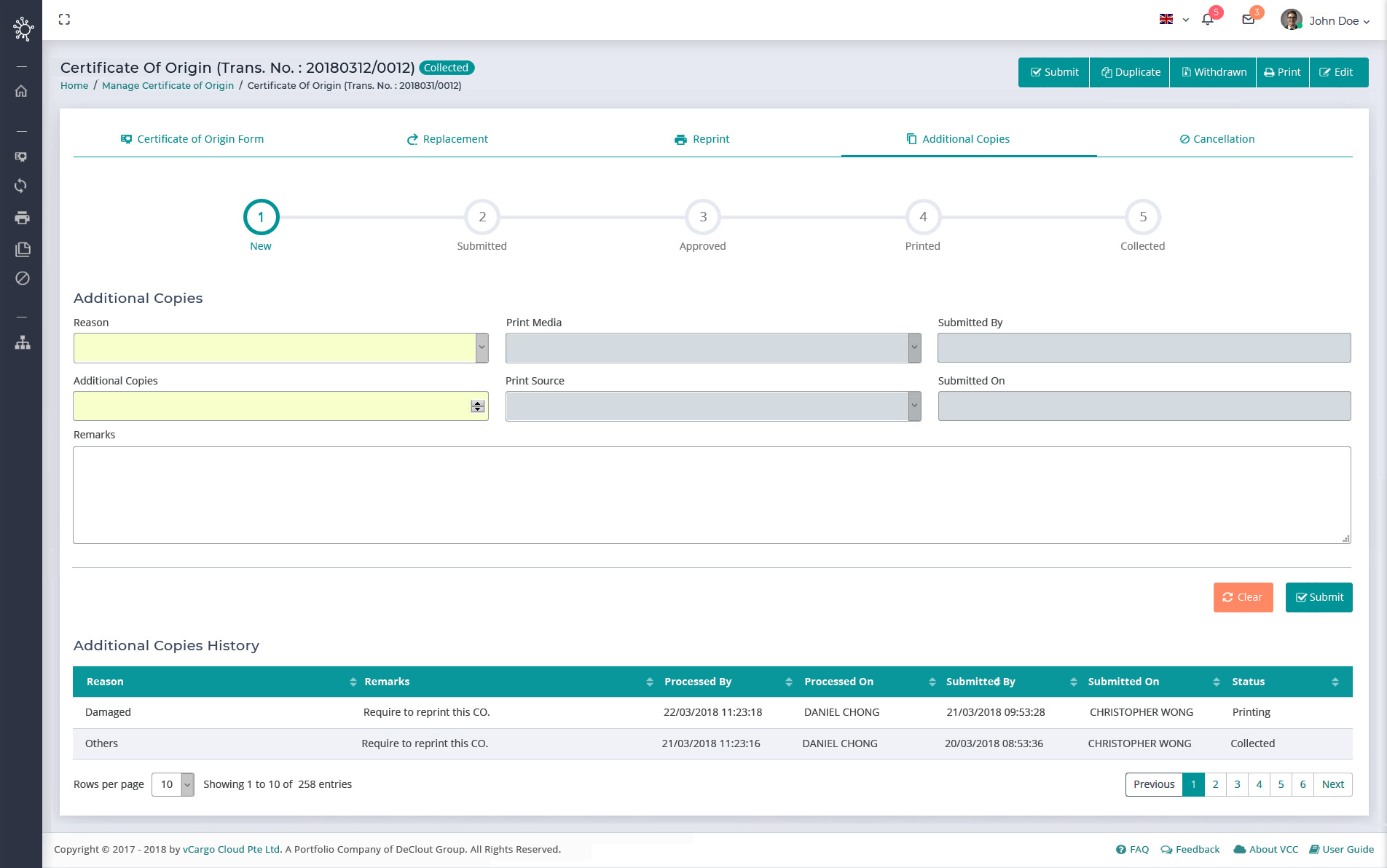Viewport: 1387px width, 868px height.
Task: Open the language flag selector
Action: 1173,20
